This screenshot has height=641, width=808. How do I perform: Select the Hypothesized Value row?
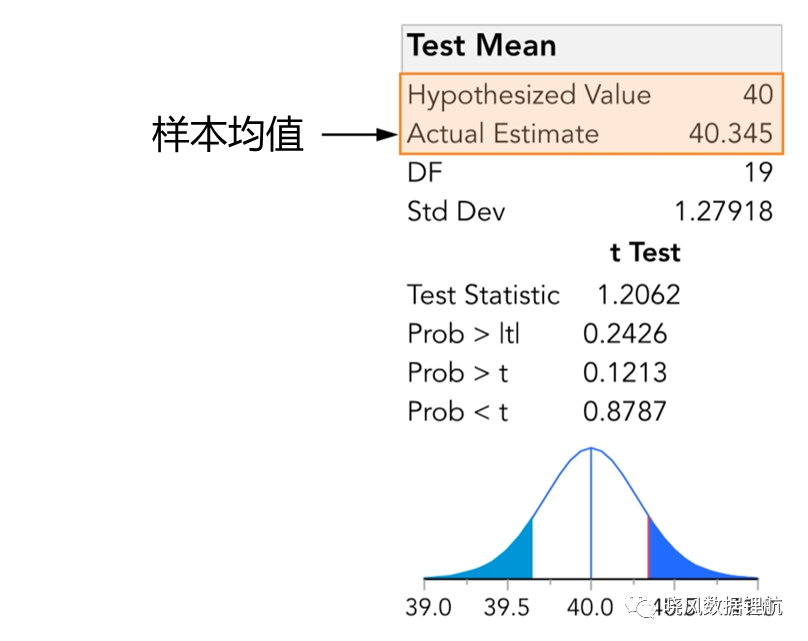tap(591, 95)
